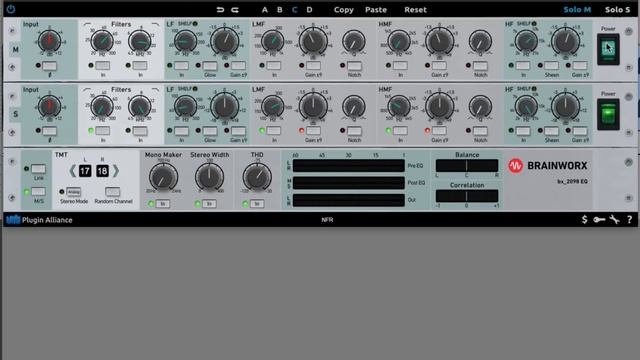Click previous TMT channel arrow
The width and height of the screenshot is (640, 360).
(73, 171)
